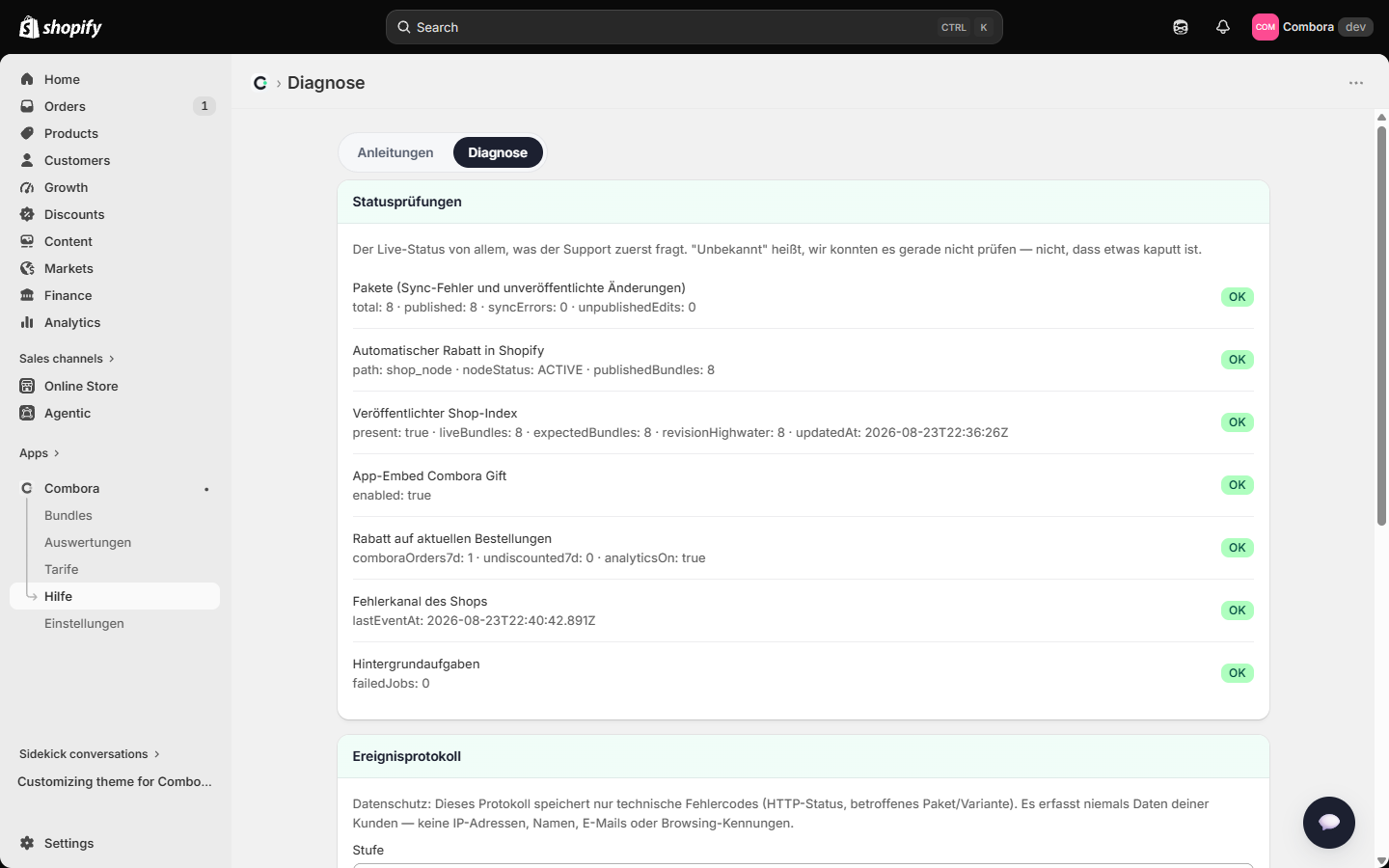Expand the Apps section
Viewport: 1389px width, 868px height.
pyautogui.click(x=40, y=453)
